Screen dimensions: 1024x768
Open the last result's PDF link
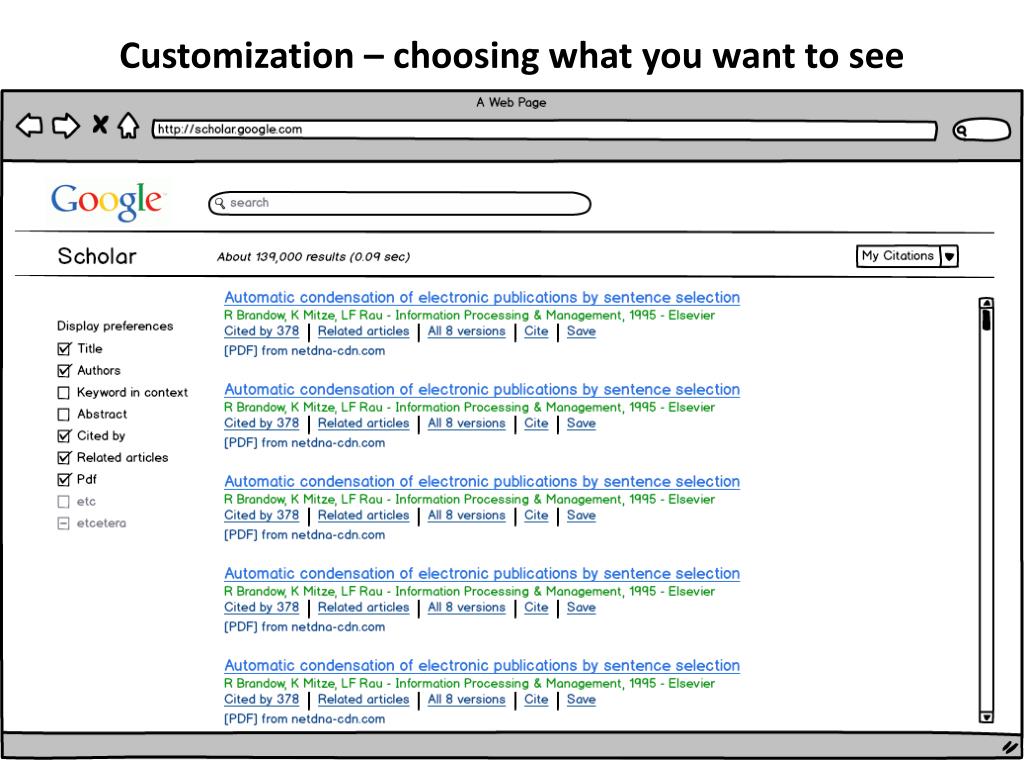(x=304, y=719)
